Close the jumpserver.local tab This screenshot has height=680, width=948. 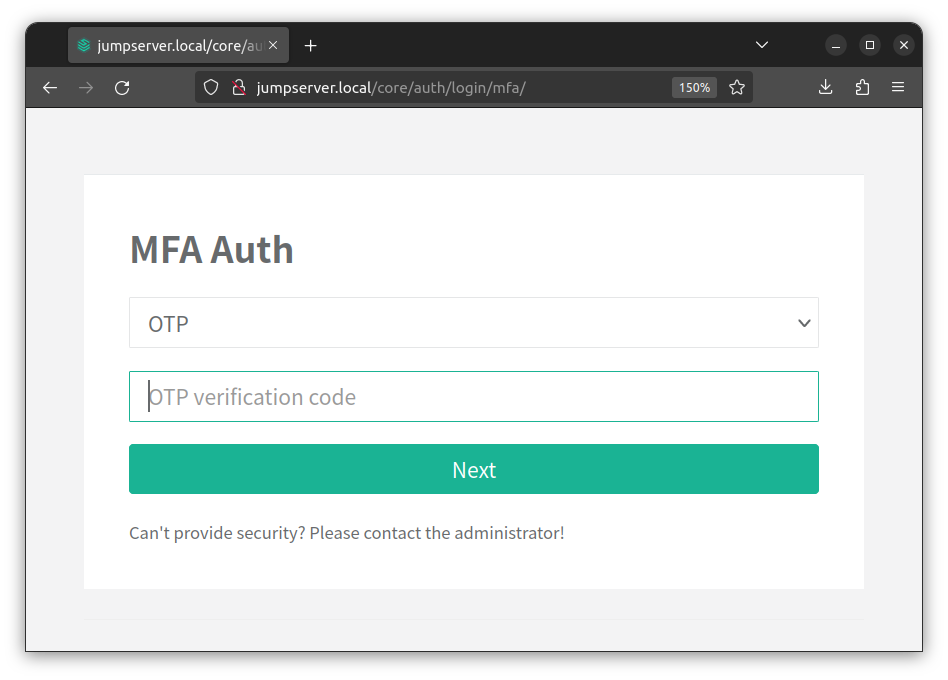[x=273, y=46]
